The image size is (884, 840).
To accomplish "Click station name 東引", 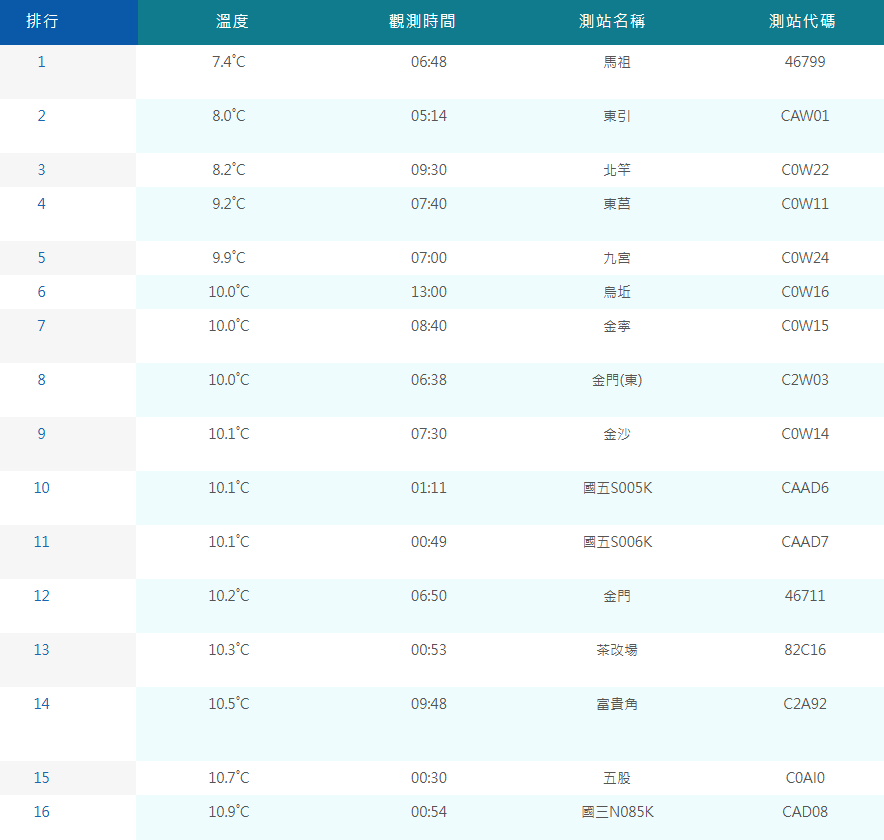I will coord(617,116).
